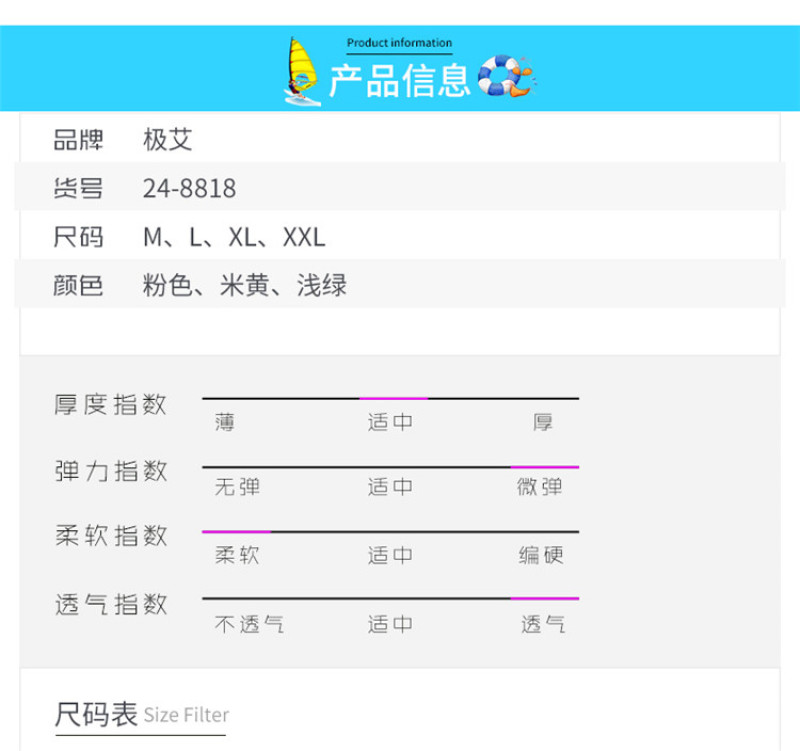The height and width of the screenshot is (751, 800).
Task: Select 厚 on the thickness scale
Action: pos(543,422)
